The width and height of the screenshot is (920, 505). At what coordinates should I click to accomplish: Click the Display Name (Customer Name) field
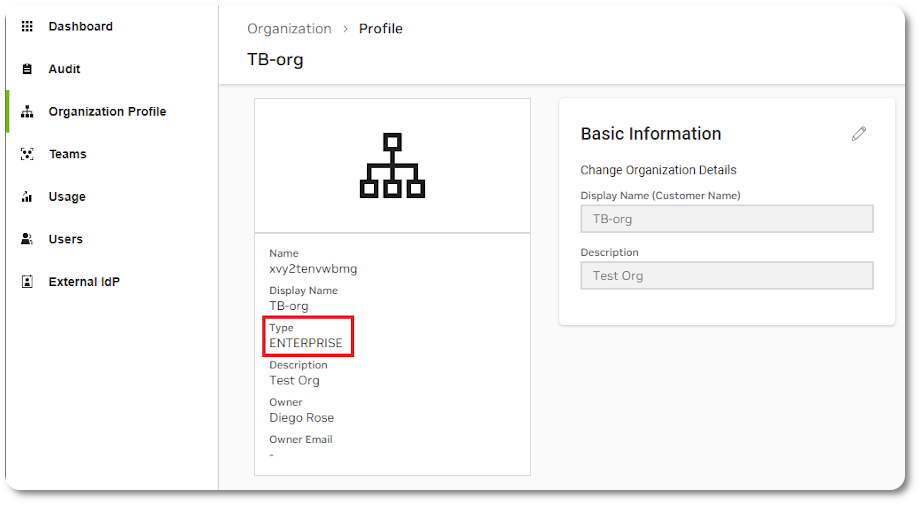tap(726, 219)
